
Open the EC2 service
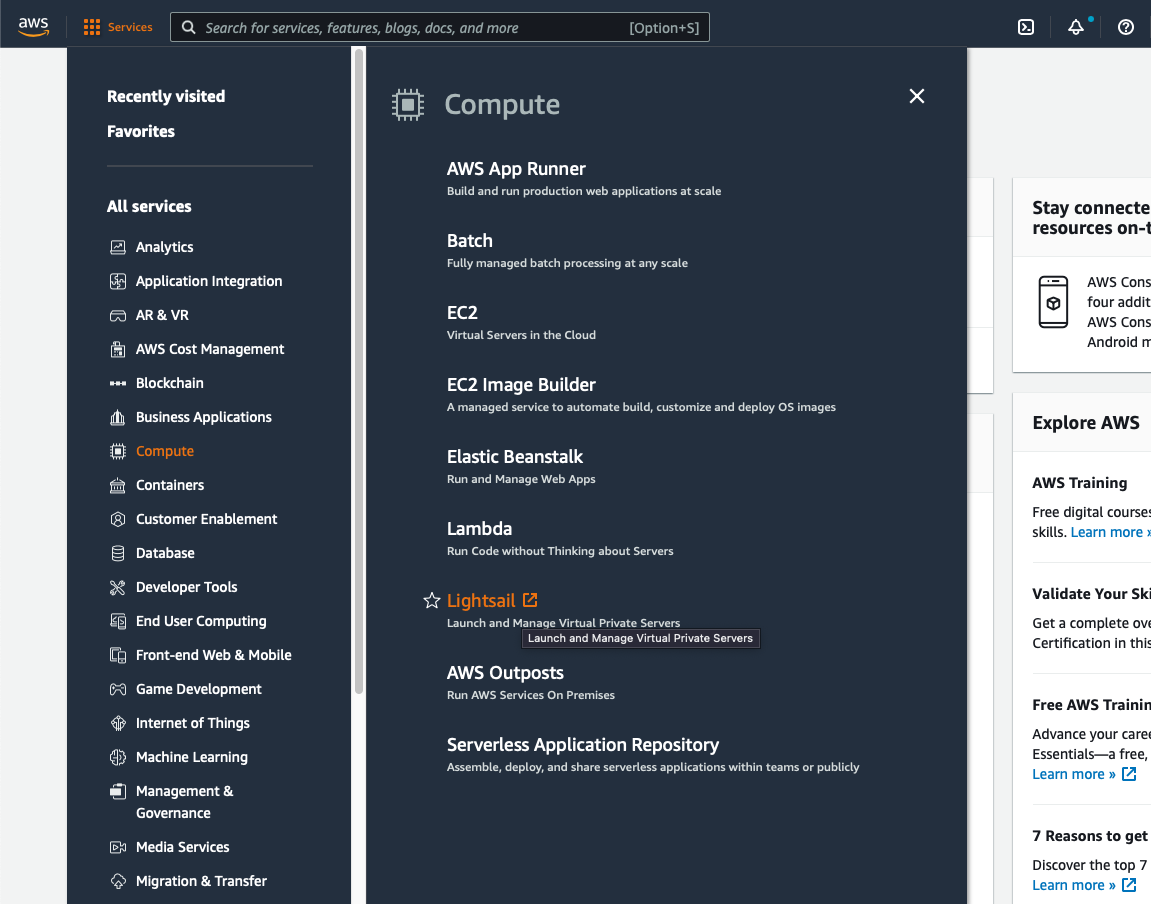click(x=462, y=313)
